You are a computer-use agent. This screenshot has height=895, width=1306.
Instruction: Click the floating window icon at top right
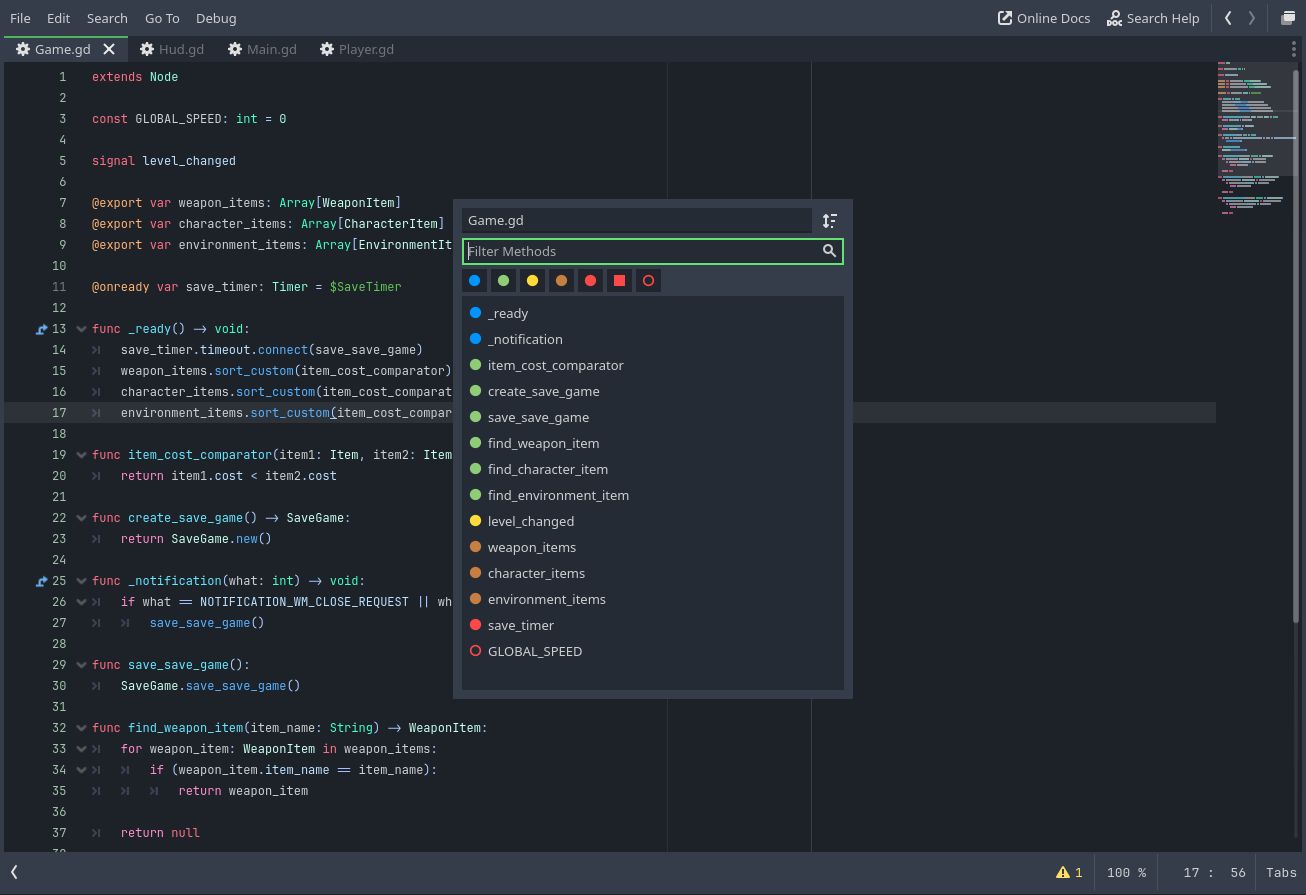click(x=1288, y=18)
